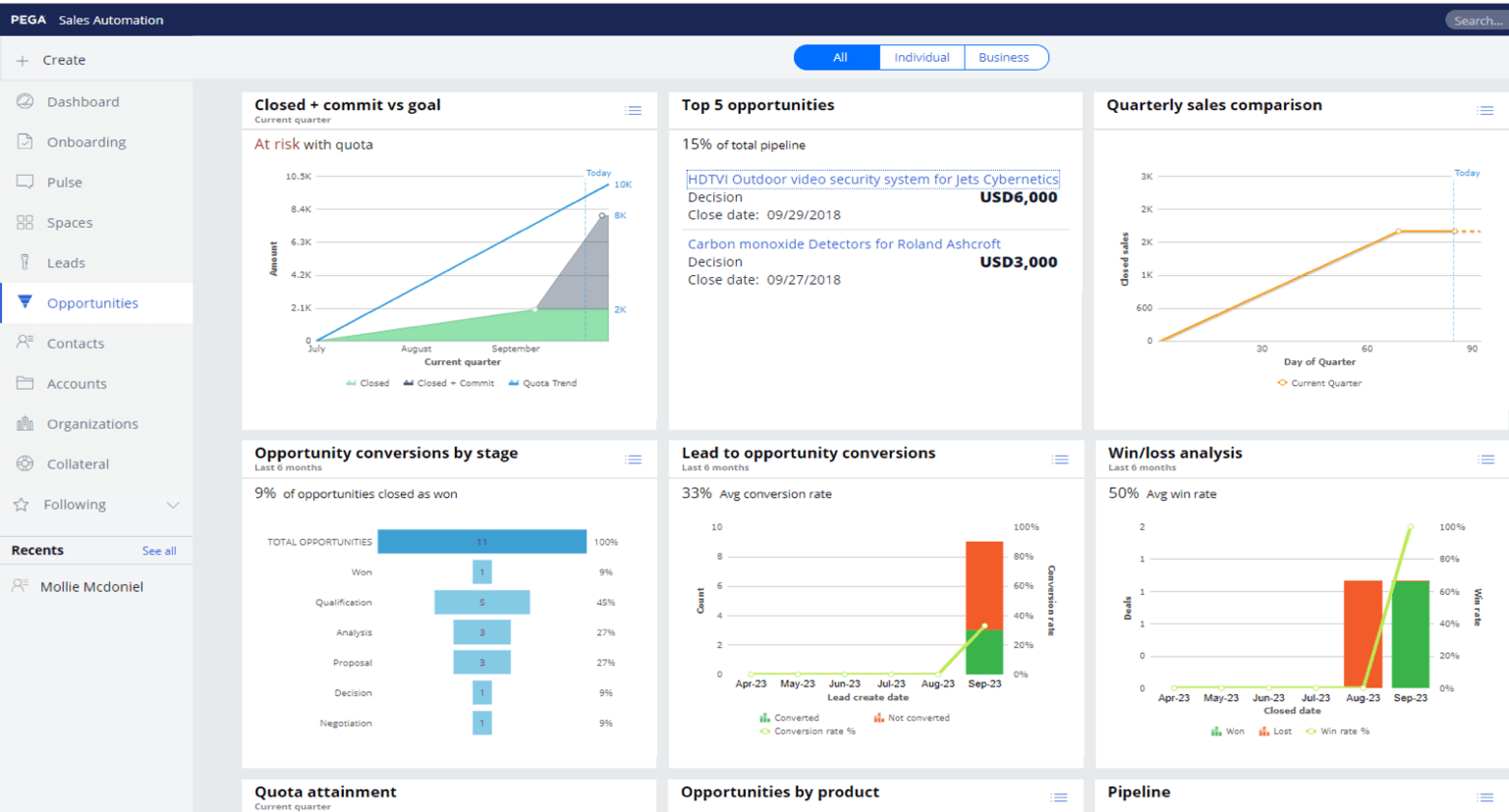Click the Onboarding icon in sidebar
Image resolution: width=1509 pixels, height=812 pixels.
(26, 141)
